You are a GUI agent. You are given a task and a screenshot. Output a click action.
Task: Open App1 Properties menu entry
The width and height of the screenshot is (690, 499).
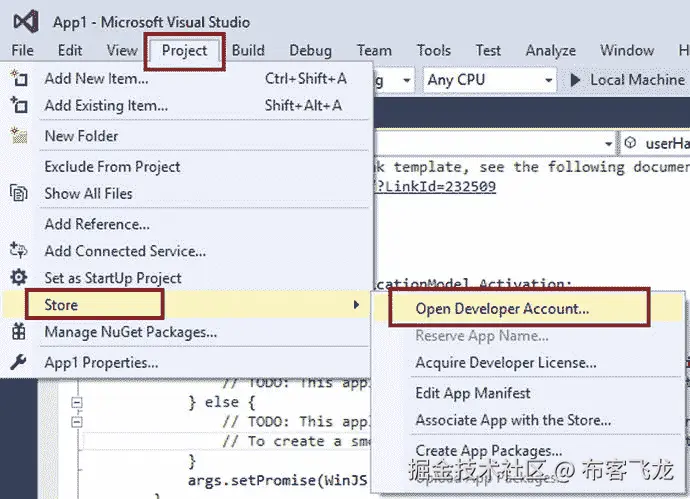coord(187,363)
